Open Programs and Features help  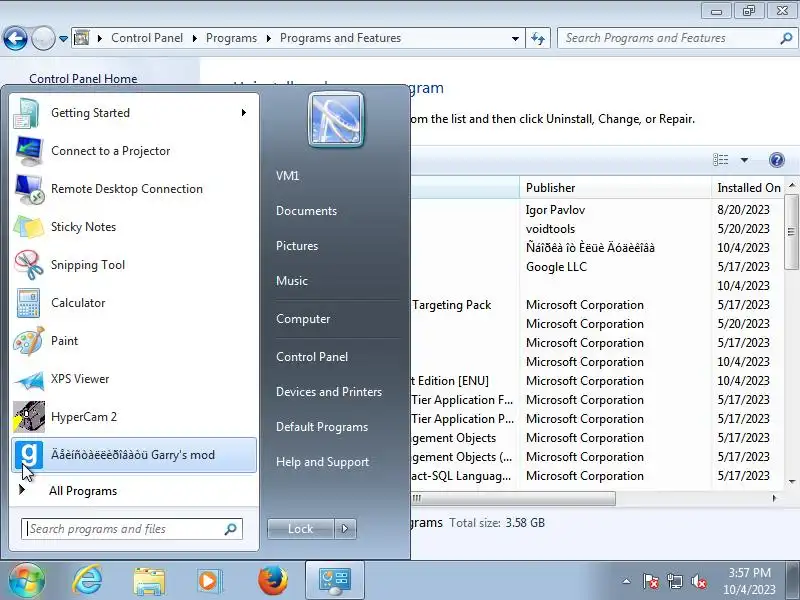tap(777, 160)
